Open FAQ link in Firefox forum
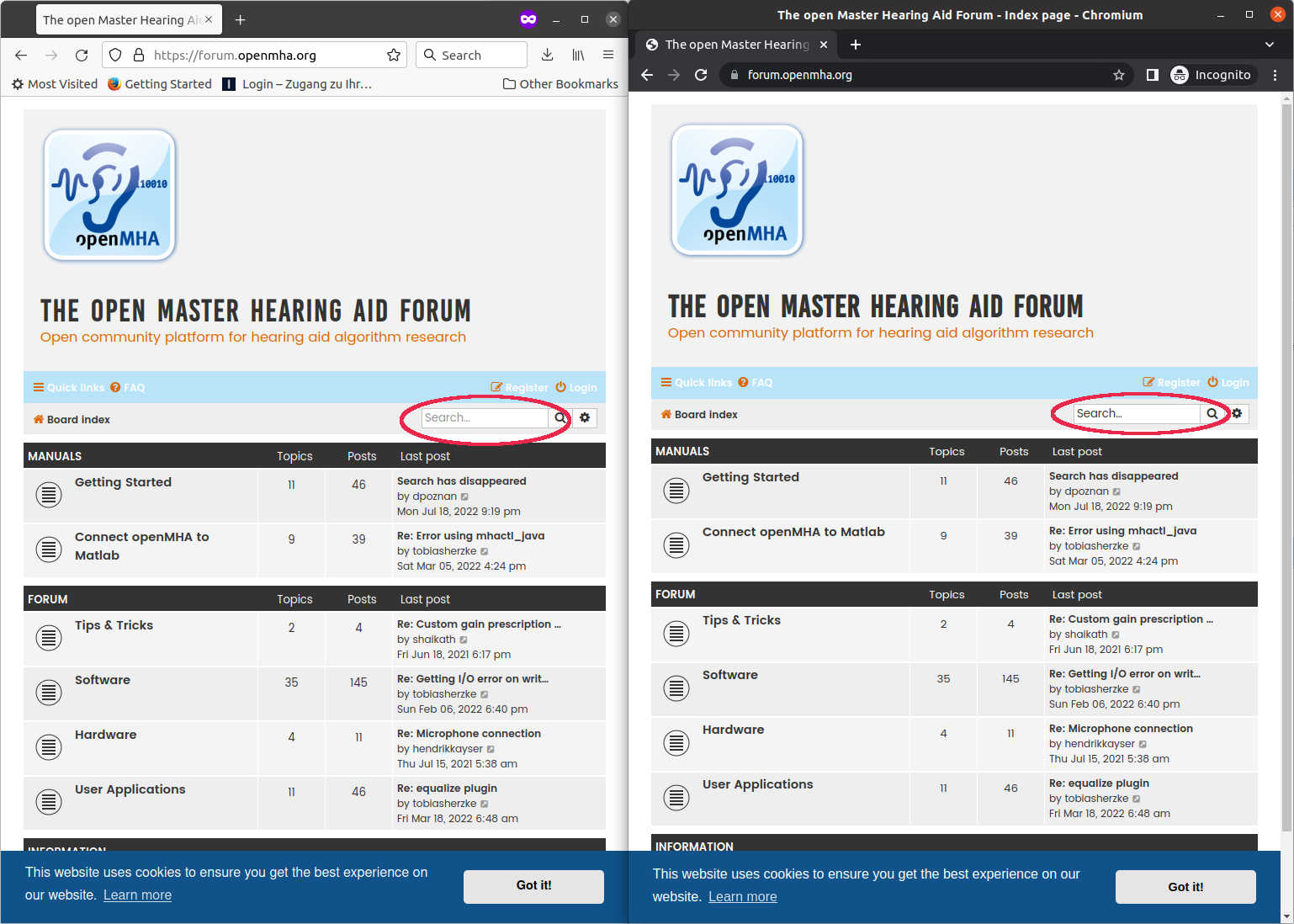 (128, 388)
